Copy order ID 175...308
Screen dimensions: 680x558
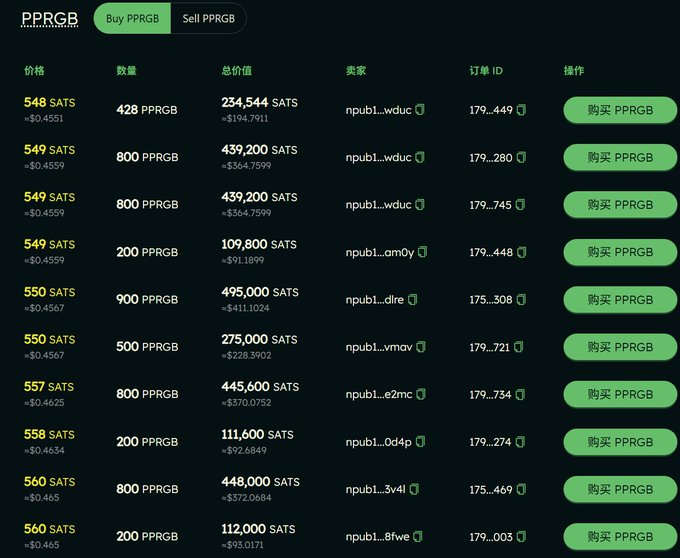point(521,299)
